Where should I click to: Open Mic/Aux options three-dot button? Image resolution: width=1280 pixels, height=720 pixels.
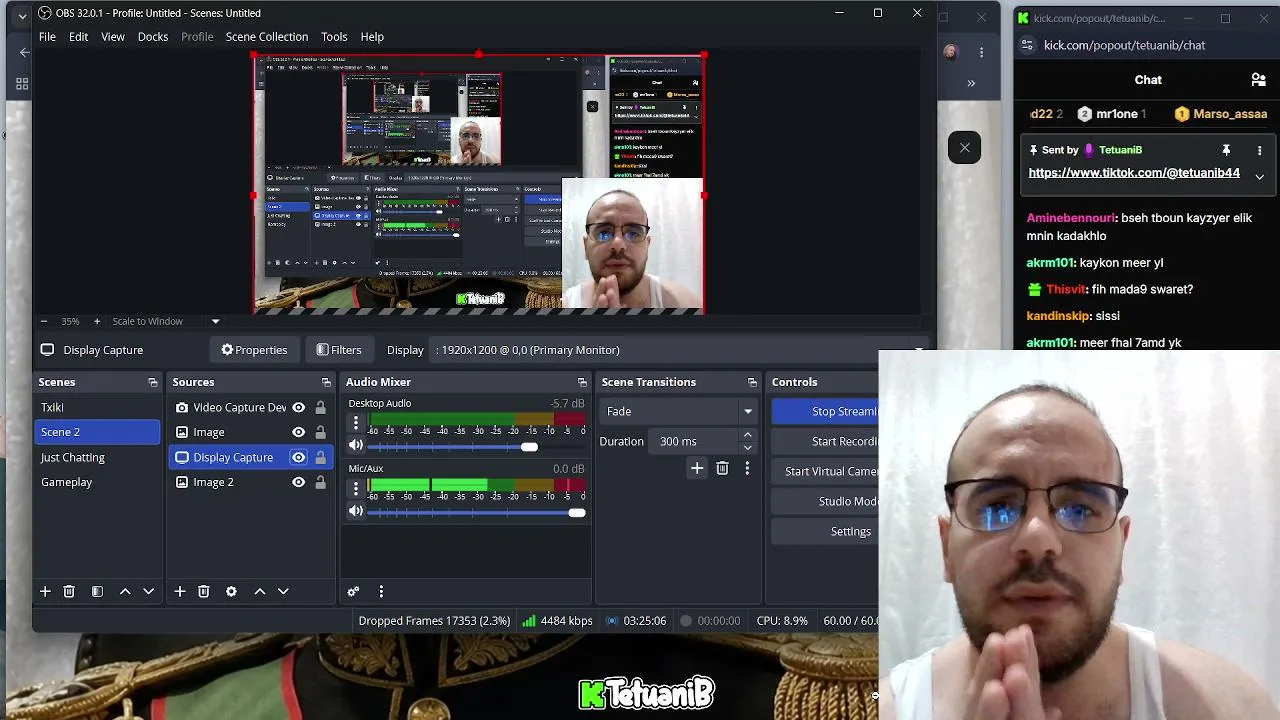pos(355,488)
